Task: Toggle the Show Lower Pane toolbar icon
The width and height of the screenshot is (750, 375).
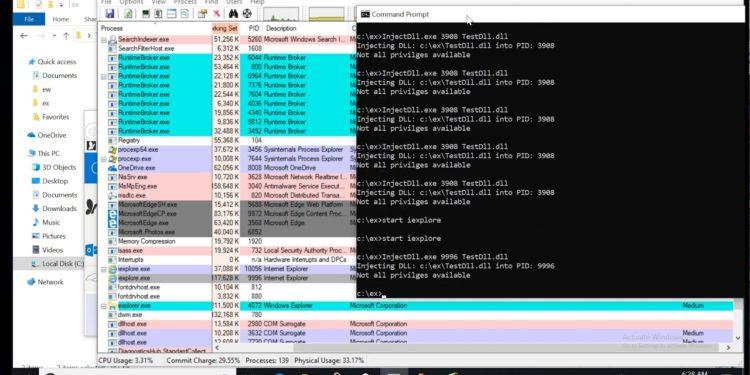Action: [x=172, y=13]
